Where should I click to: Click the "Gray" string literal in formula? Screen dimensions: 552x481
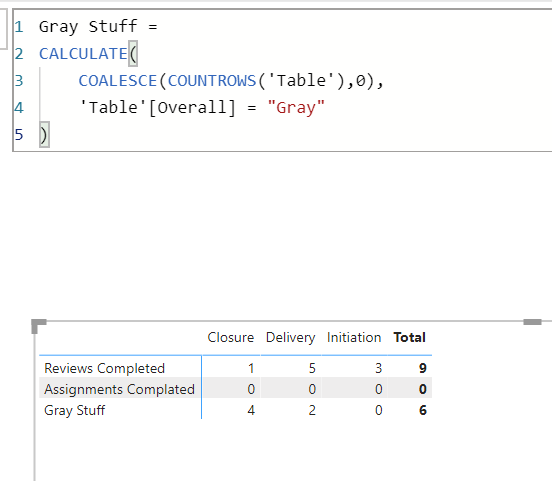296,107
